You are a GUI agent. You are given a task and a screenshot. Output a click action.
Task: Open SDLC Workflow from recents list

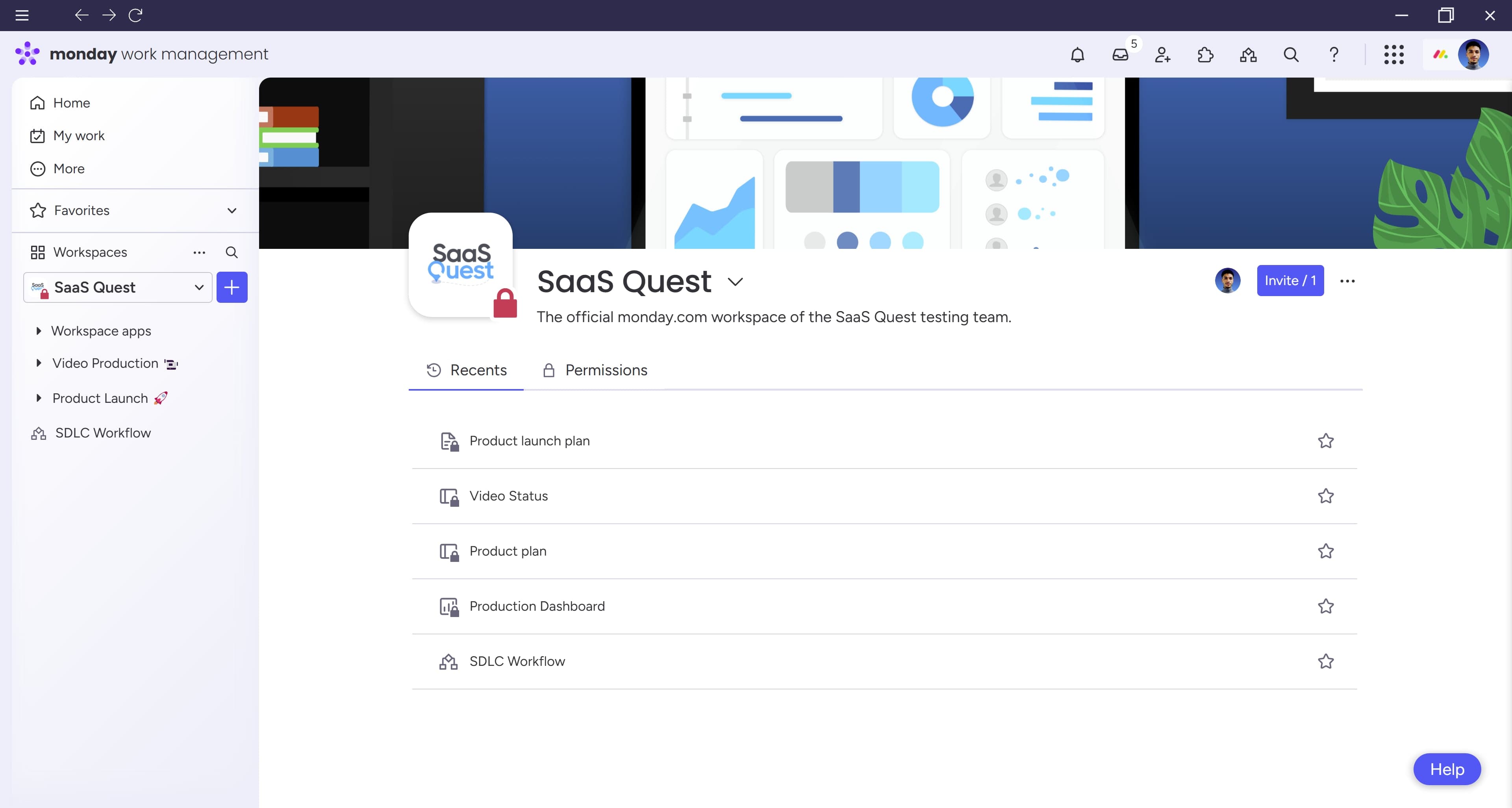(x=517, y=661)
